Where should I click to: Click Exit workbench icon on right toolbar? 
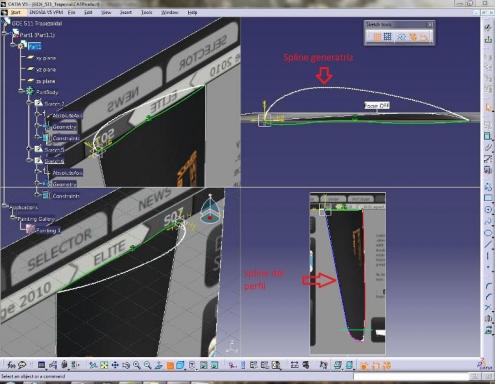[x=488, y=39]
